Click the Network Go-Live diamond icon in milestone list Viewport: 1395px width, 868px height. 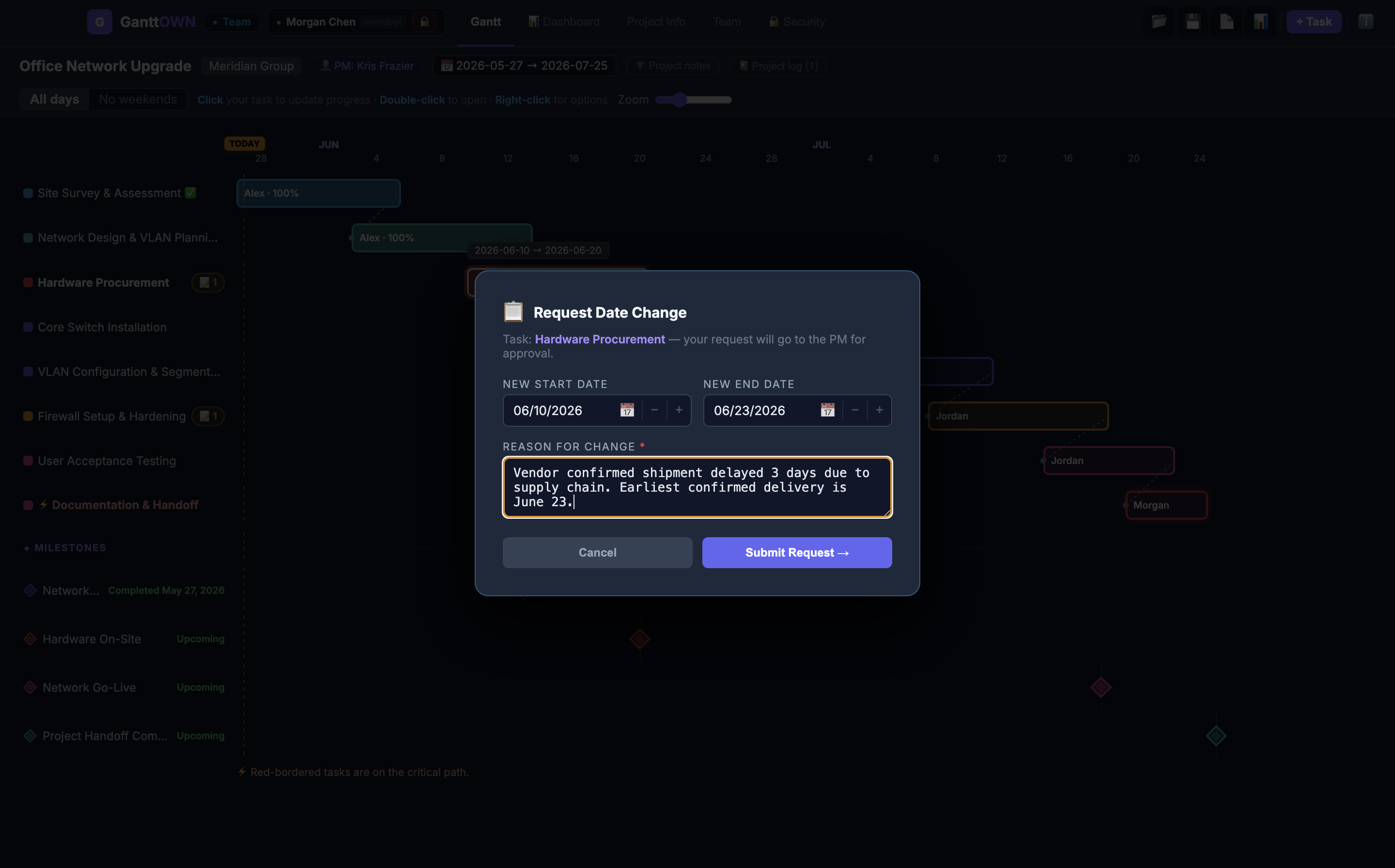(x=30, y=687)
